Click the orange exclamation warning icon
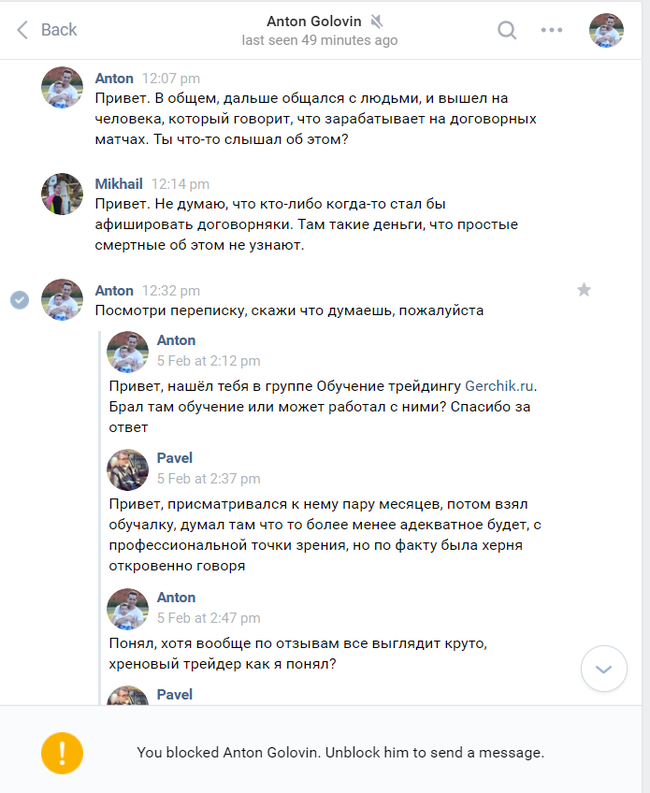Image resolution: width=650 pixels, height=793 pixels. (x=62, y=753)
